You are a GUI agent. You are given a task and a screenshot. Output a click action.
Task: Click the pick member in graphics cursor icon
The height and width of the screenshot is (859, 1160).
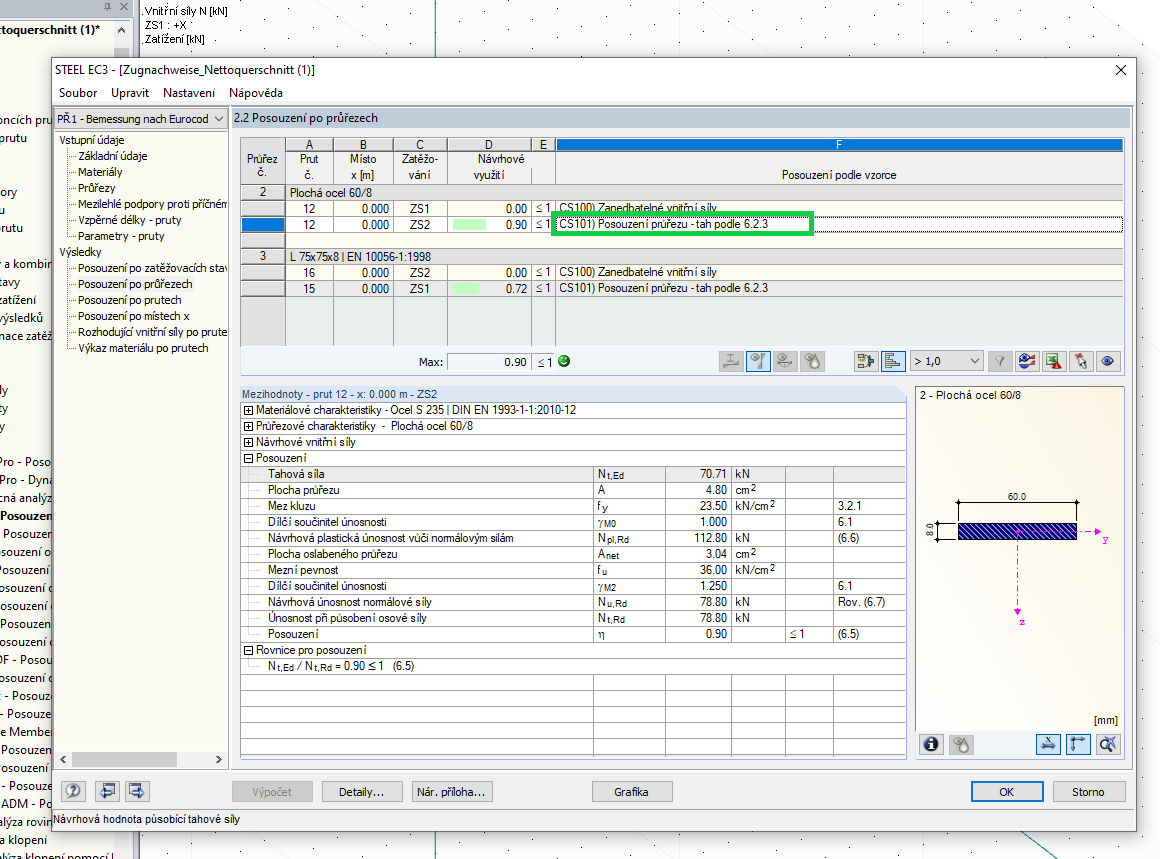tap(1081, 362)
